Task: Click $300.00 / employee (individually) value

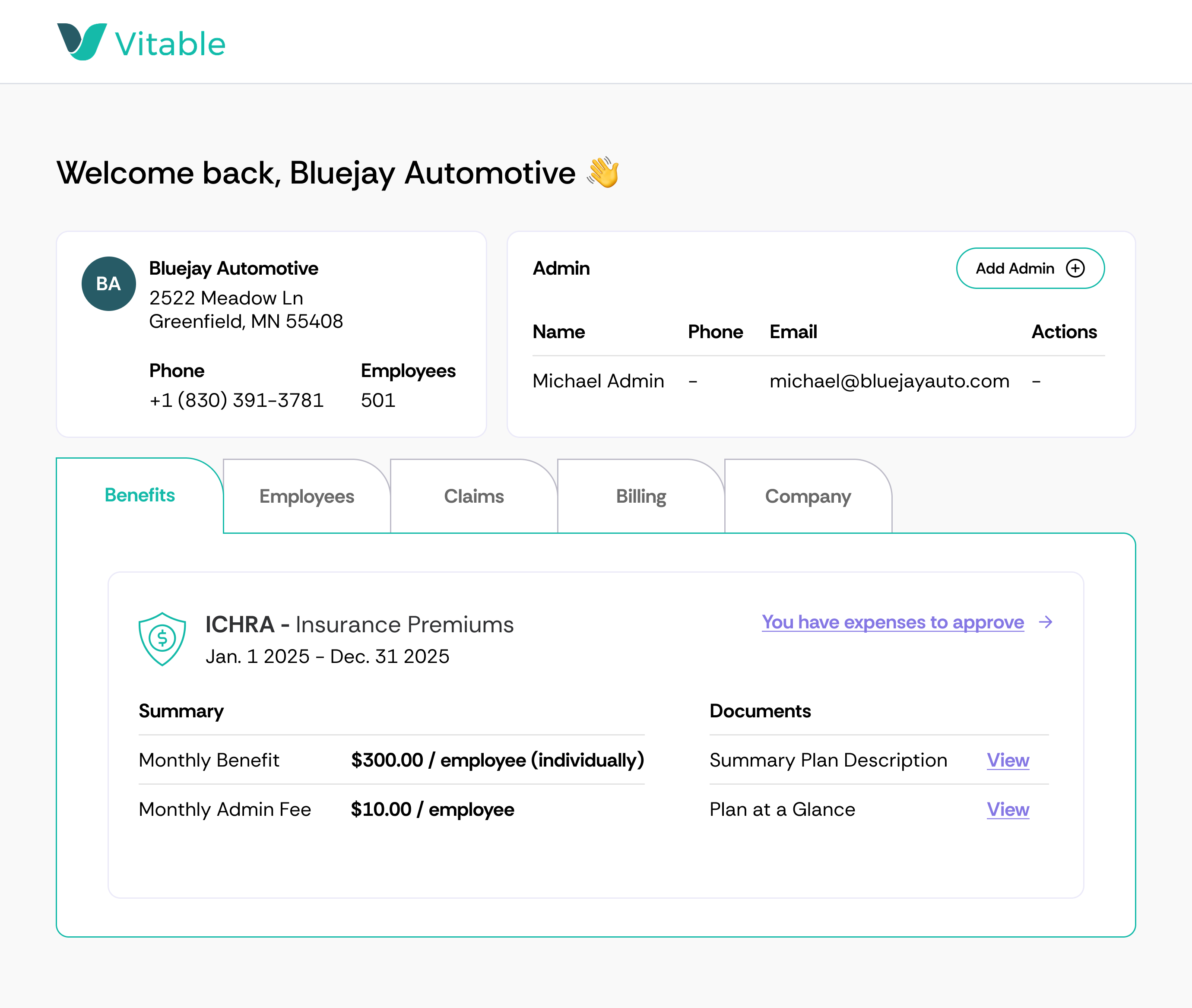Action: [x=498, y=760]
